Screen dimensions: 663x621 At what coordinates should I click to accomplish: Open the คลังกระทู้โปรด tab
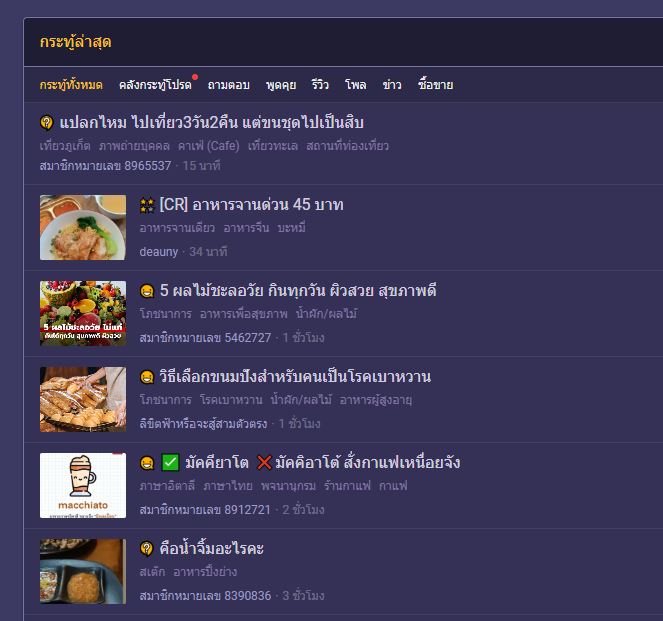[155, 85]
